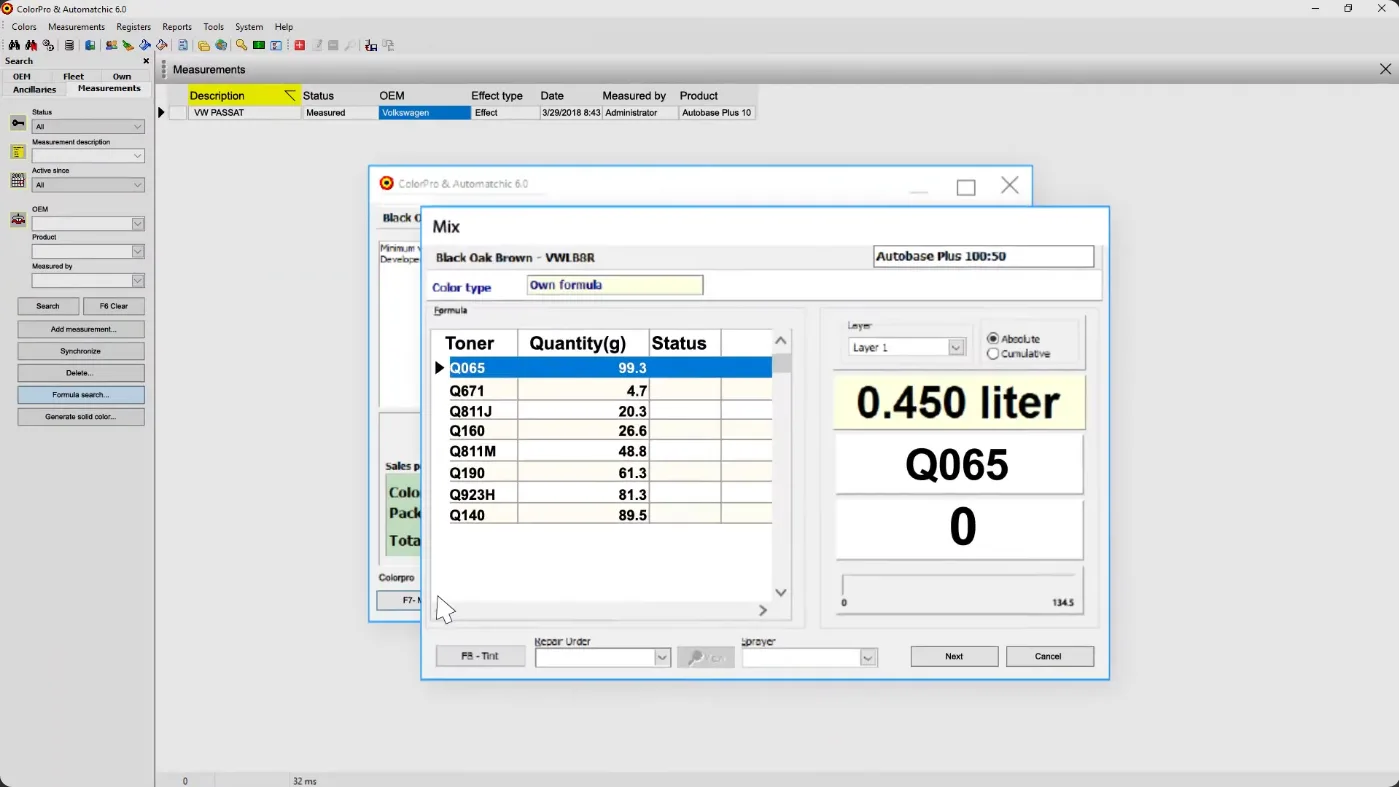Switch to the Fleet search tab
This screenshot has height=787, width=1399.
(x=73, y=76)
